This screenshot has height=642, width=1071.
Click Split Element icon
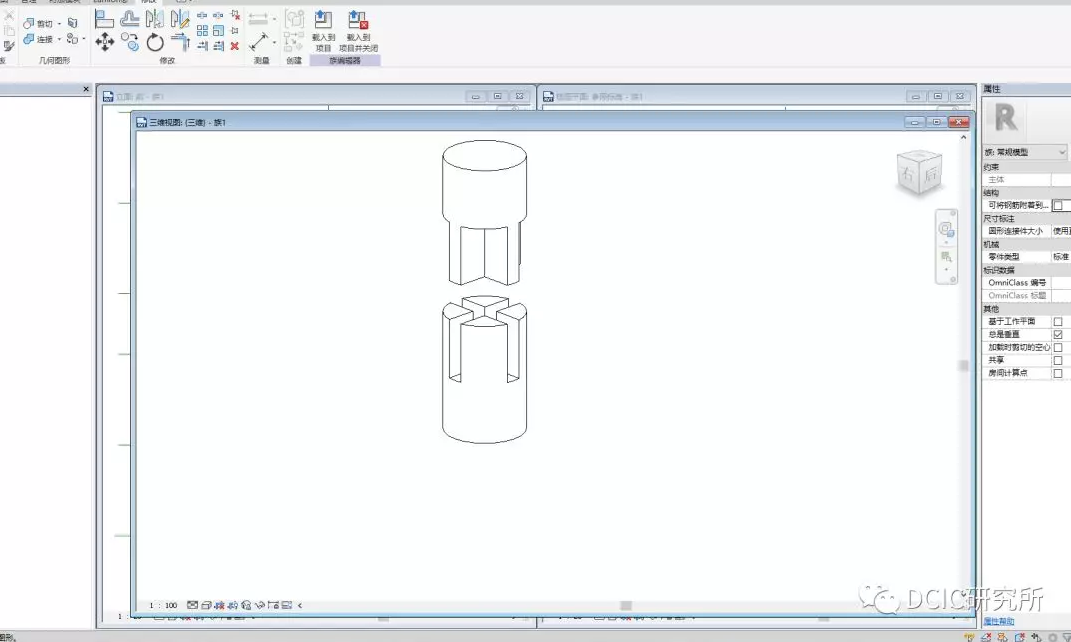coord(202,14)
